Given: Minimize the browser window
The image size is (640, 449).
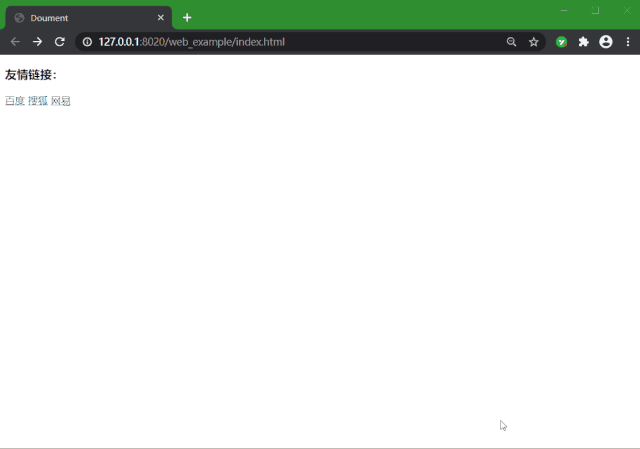Looking at the screenshot, I should tap(564, 11).
